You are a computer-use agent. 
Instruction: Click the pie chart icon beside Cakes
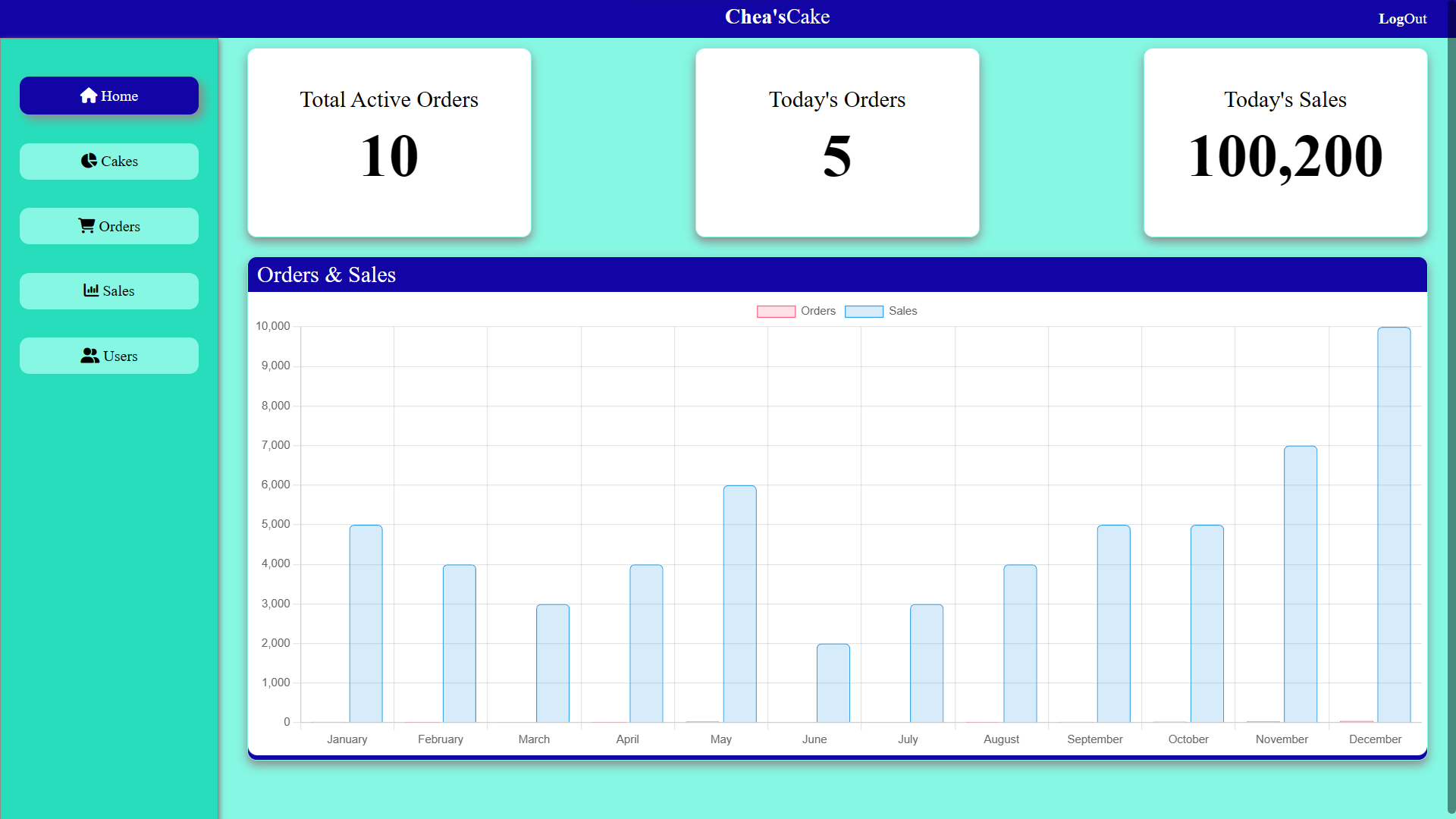89,161
